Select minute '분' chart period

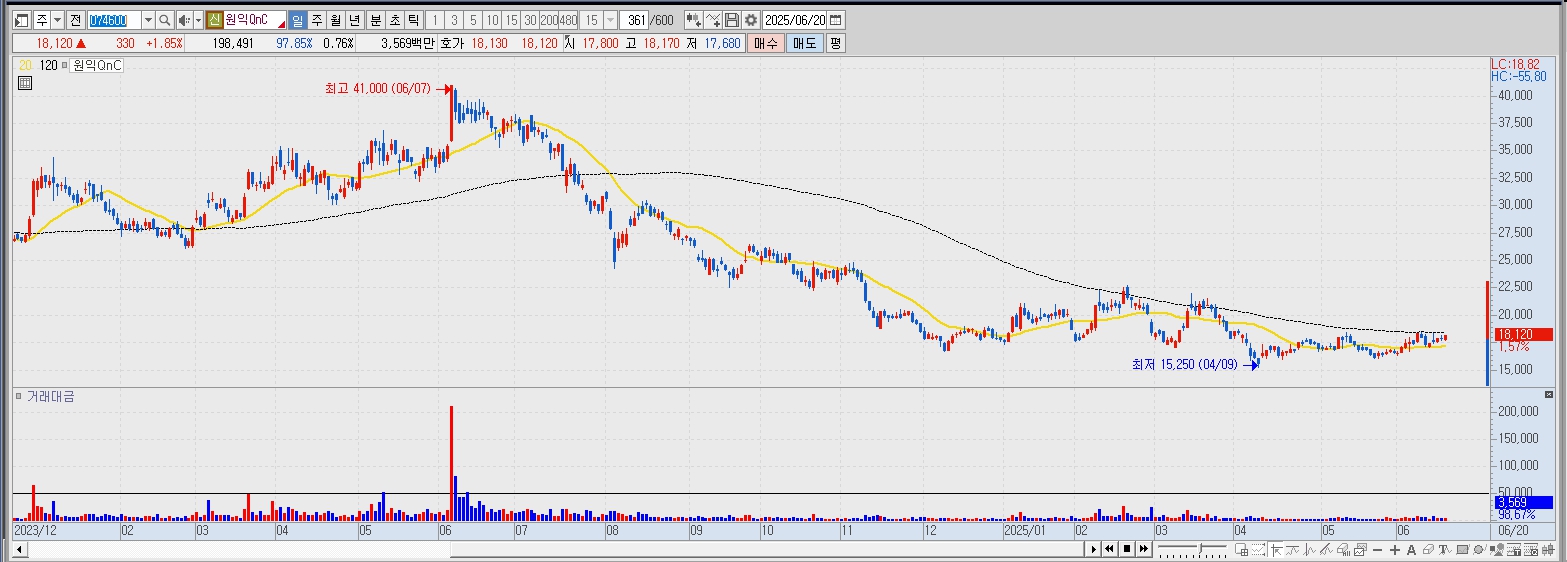[x=376, y=20]
